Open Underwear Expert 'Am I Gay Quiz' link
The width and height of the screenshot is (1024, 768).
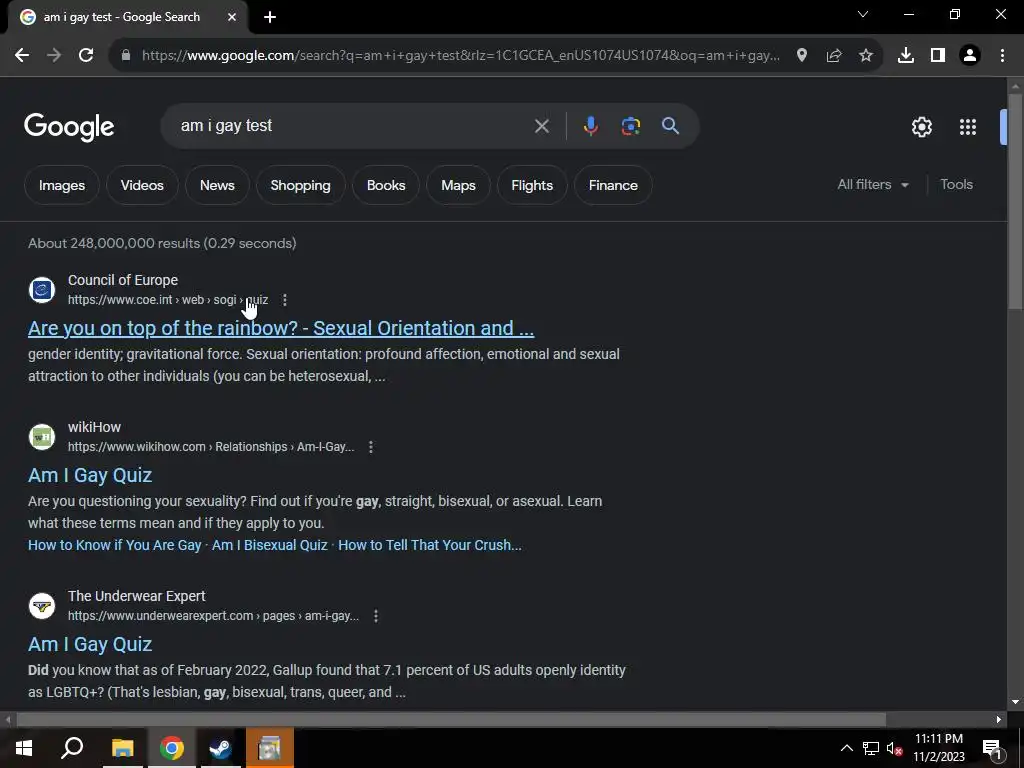90,645
